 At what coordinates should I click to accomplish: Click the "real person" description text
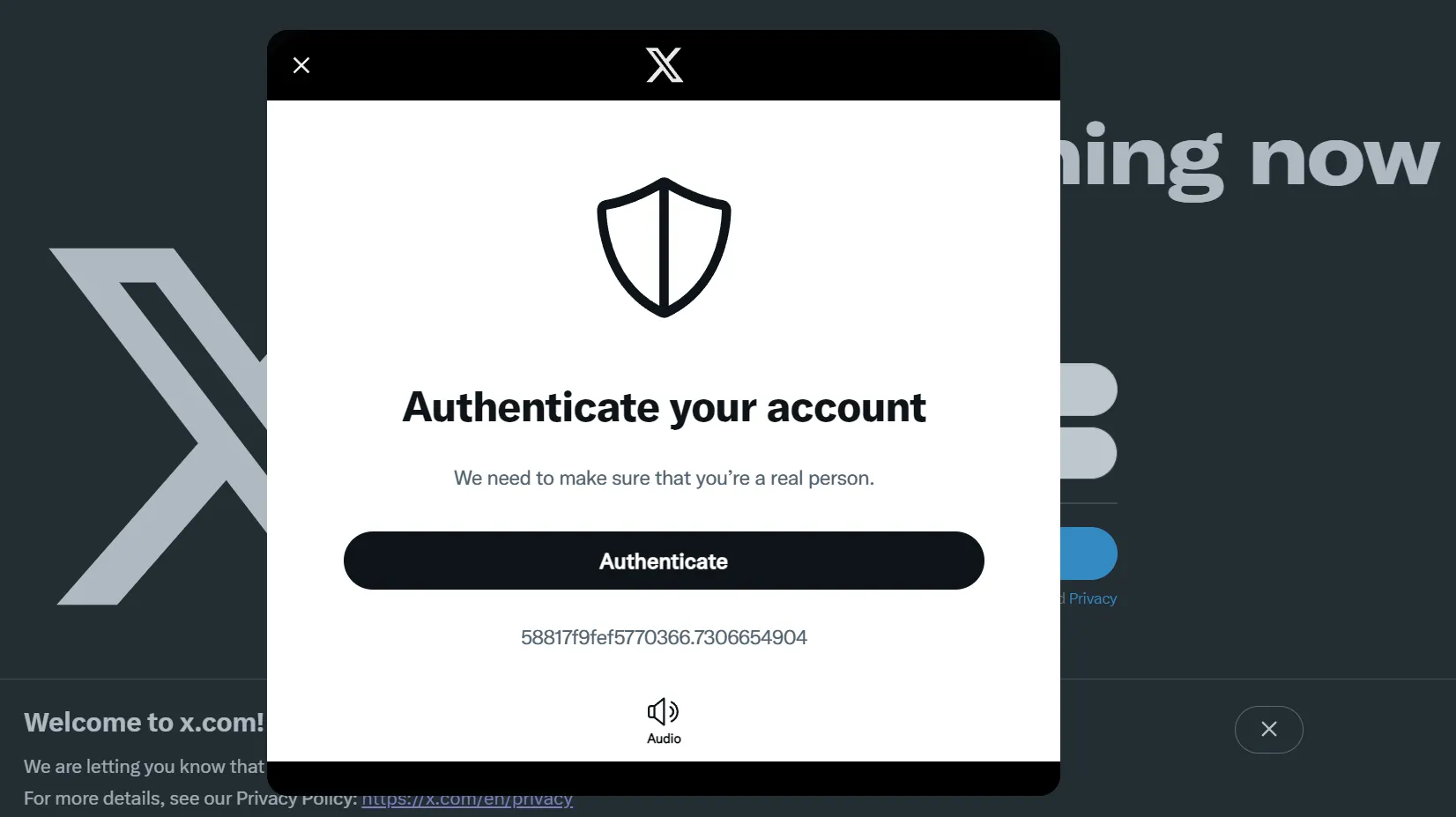tap(664, 478)
